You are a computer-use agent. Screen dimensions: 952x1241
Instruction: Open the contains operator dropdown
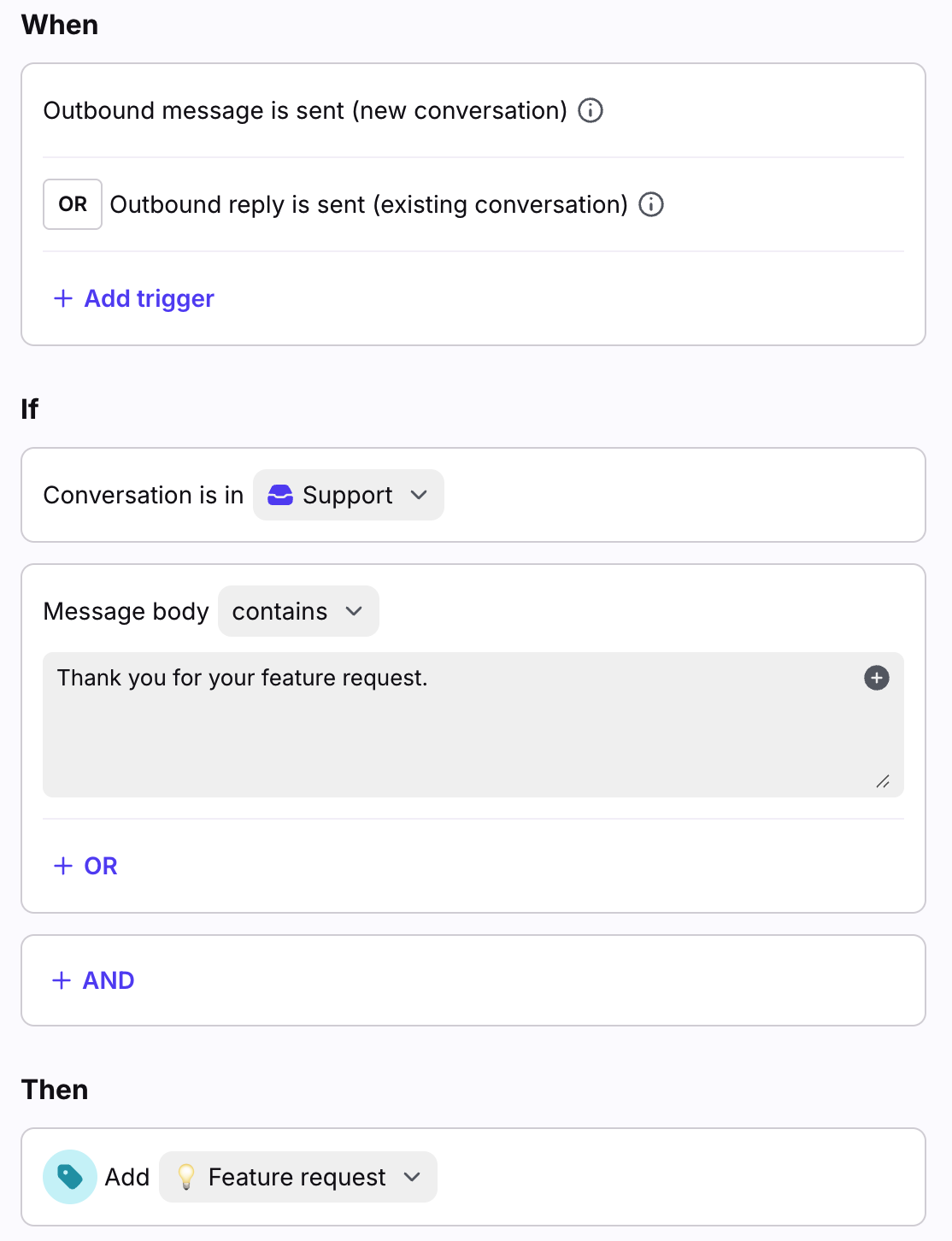(x=298, y=611)
